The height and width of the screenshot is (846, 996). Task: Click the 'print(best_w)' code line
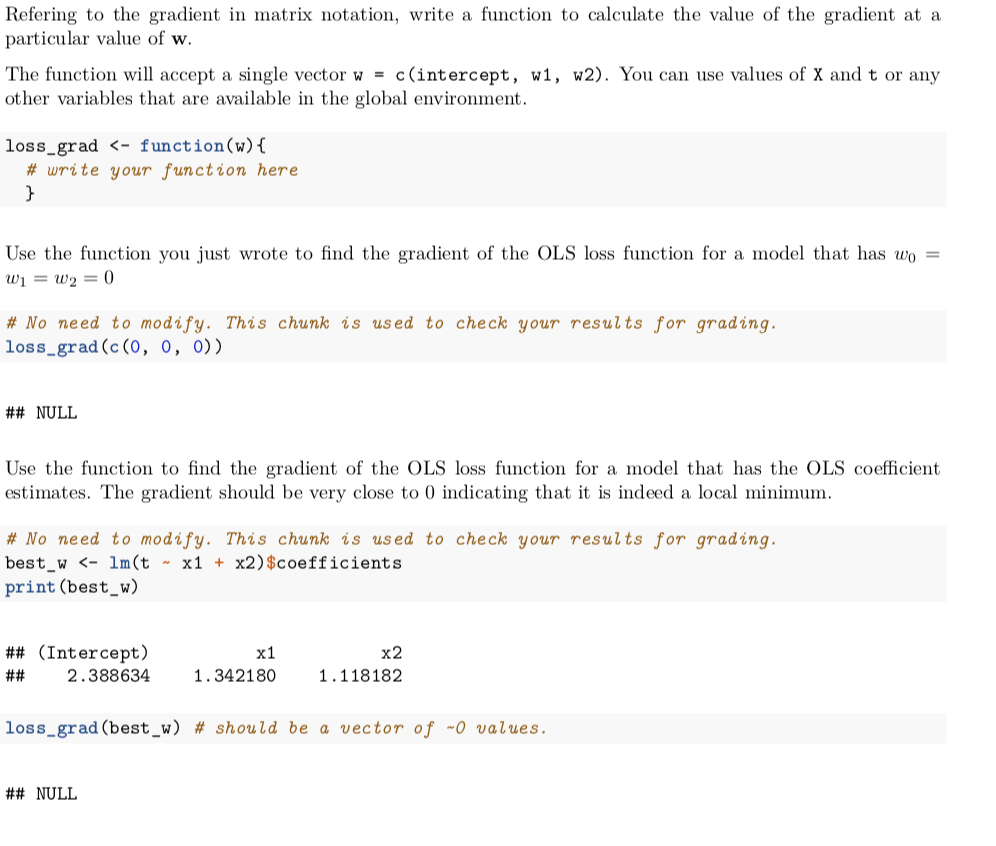[x=72, y=586]
